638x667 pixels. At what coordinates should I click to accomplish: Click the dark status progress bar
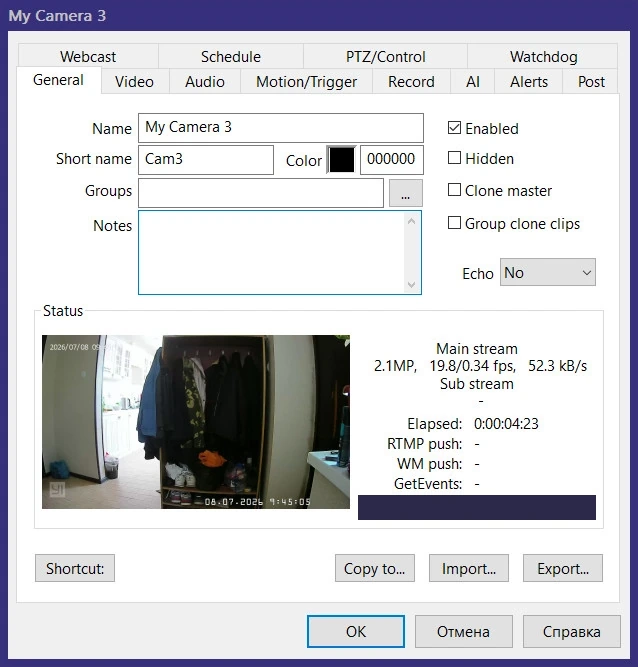tap(477, 507)
